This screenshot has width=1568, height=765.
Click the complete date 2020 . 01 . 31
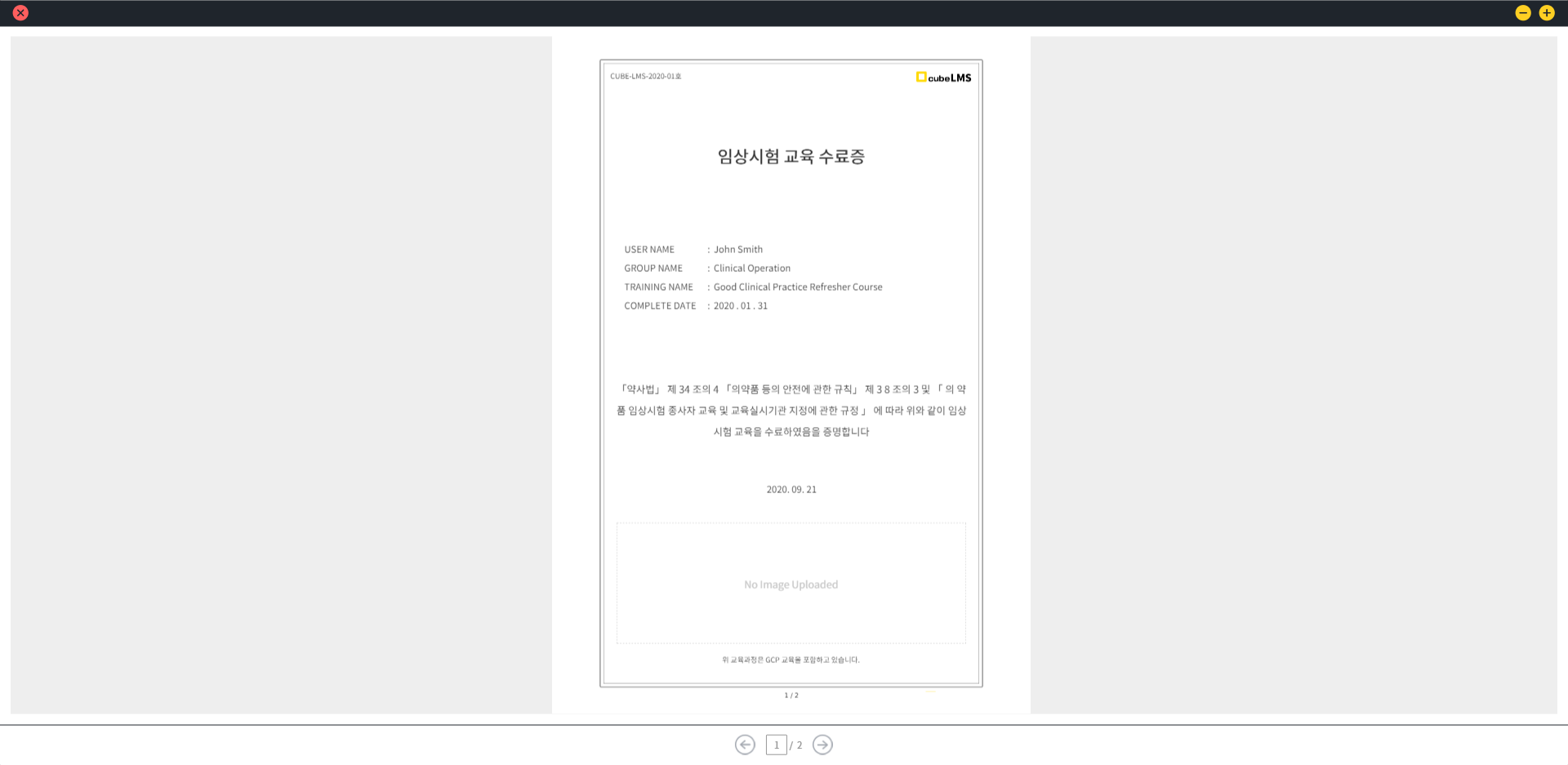click(x=740, y=306)
